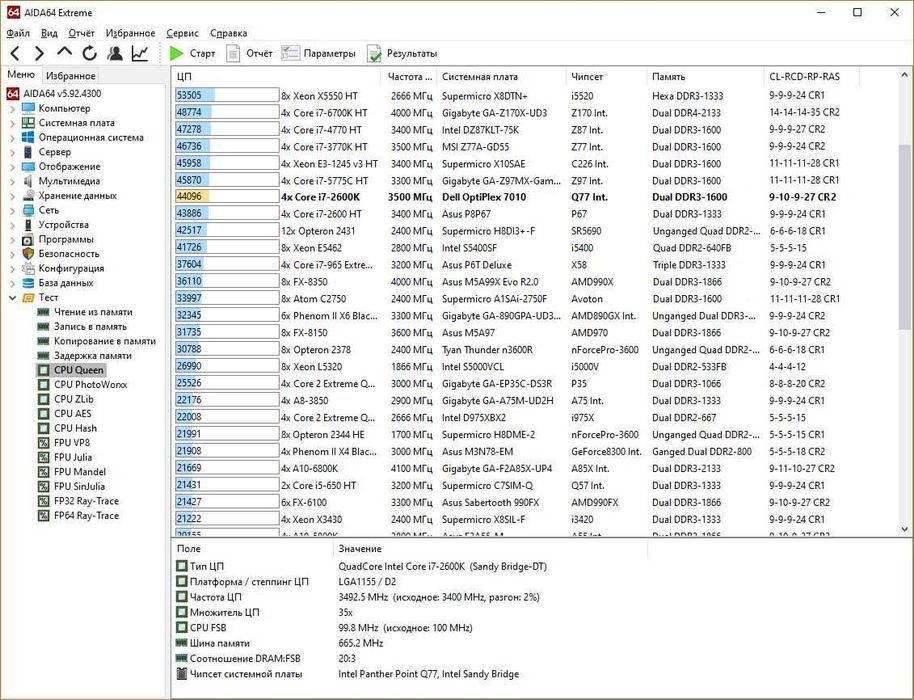
Task: Select the Копирование в памяти test
Action: pyautogui.click(x=105, y=341)
